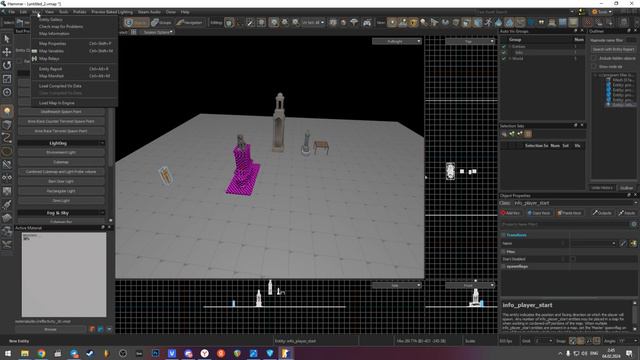The width and height of the screenshot is (640, 360).
Task: Select the arrow Selection tool in left toolbar
Action: coord(7,39)
